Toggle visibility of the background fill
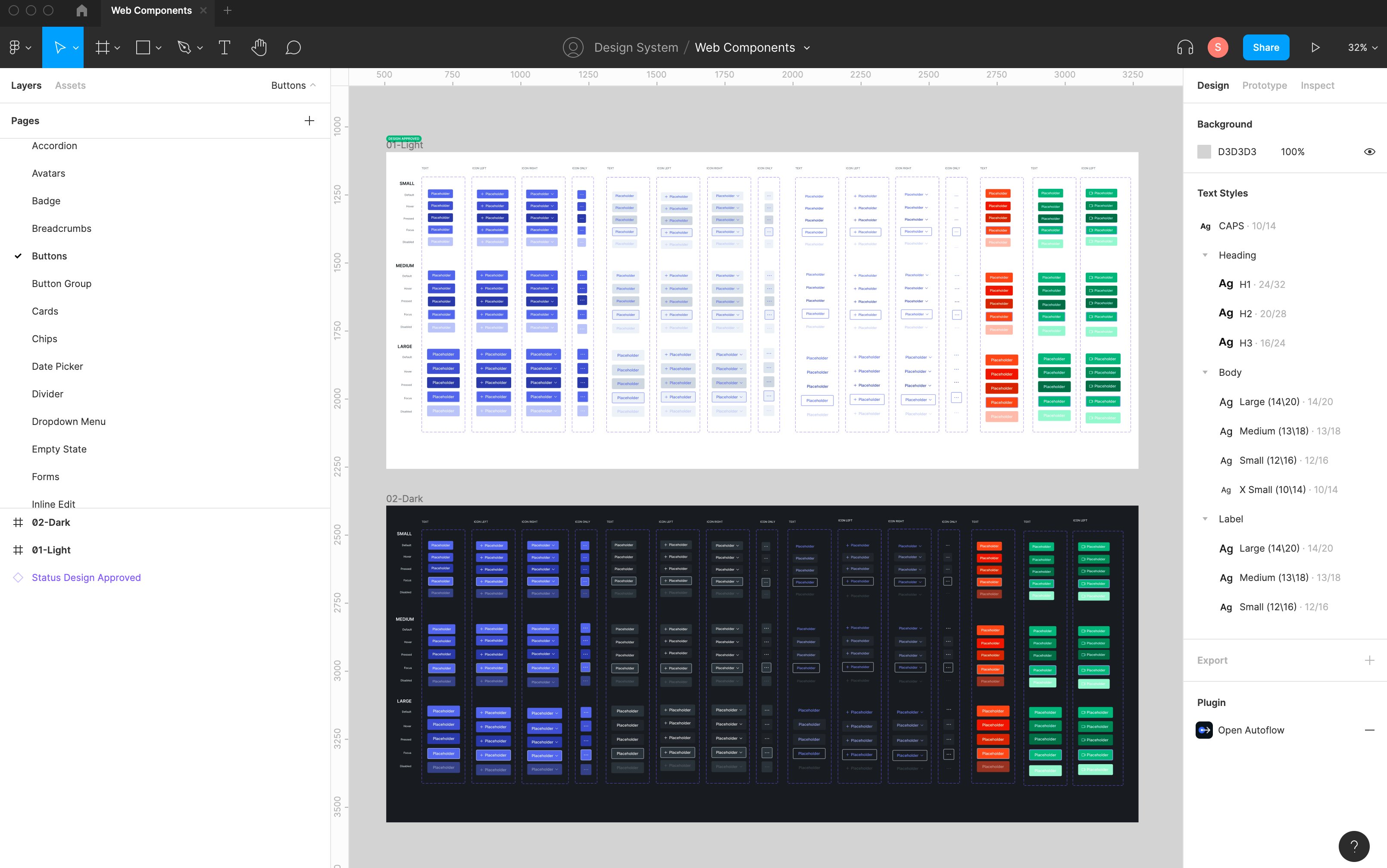Viewport: 1387px width, 868px height. [x=1370, y=151]
